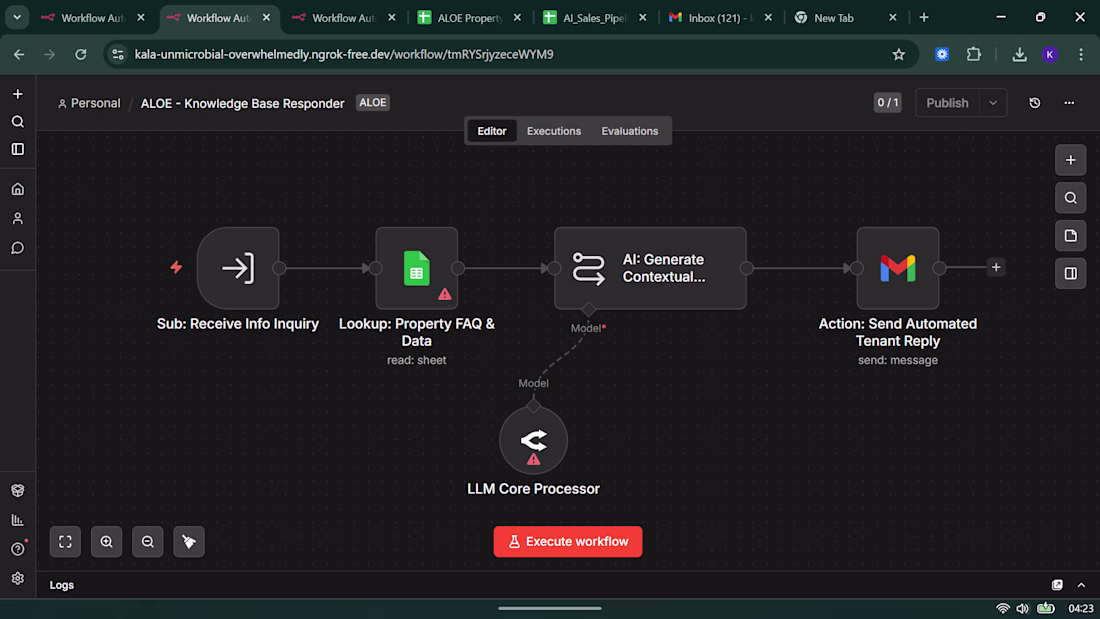Select the AI: Generate Contextual node
Viewport: 1100px width, 619px height.
[x=650, y=268]
